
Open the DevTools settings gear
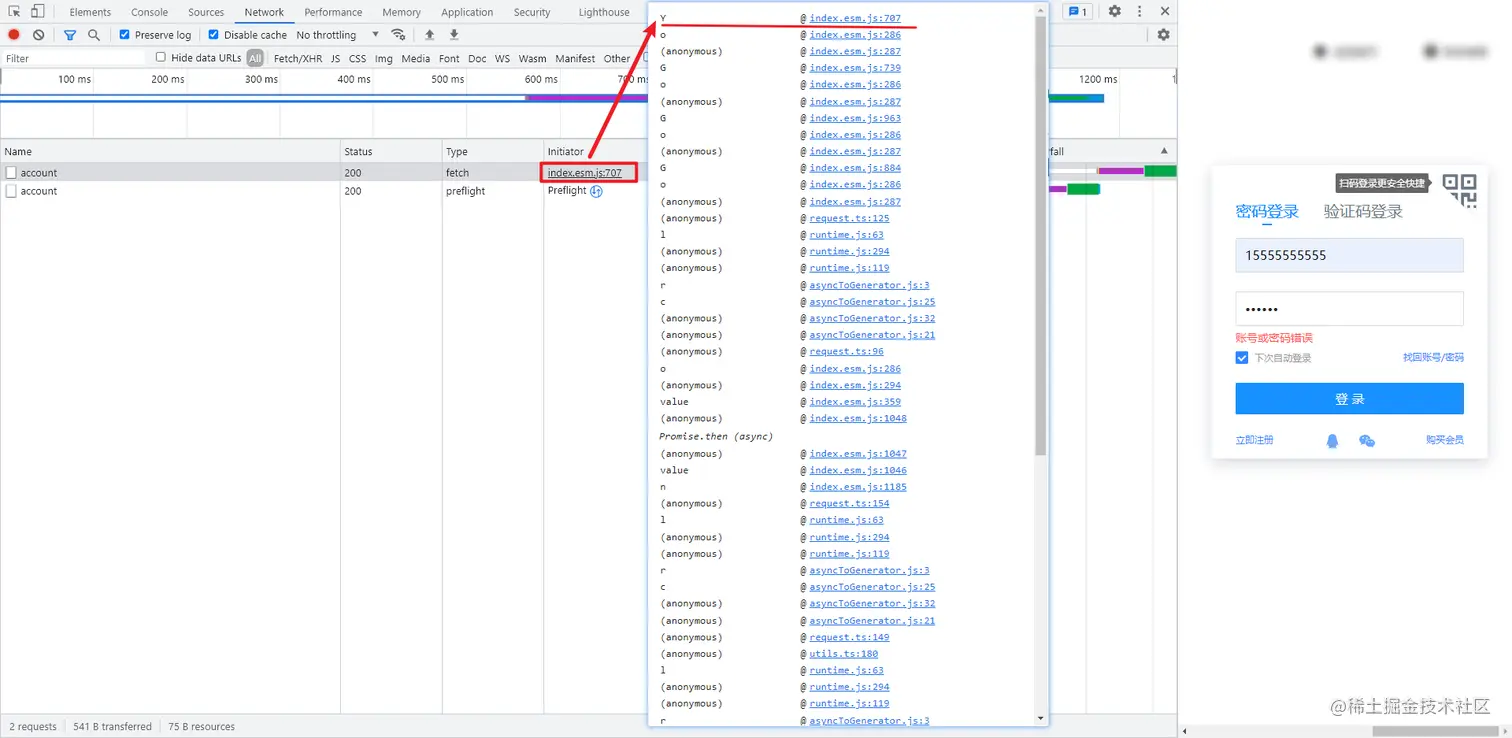coord(1115,12)
